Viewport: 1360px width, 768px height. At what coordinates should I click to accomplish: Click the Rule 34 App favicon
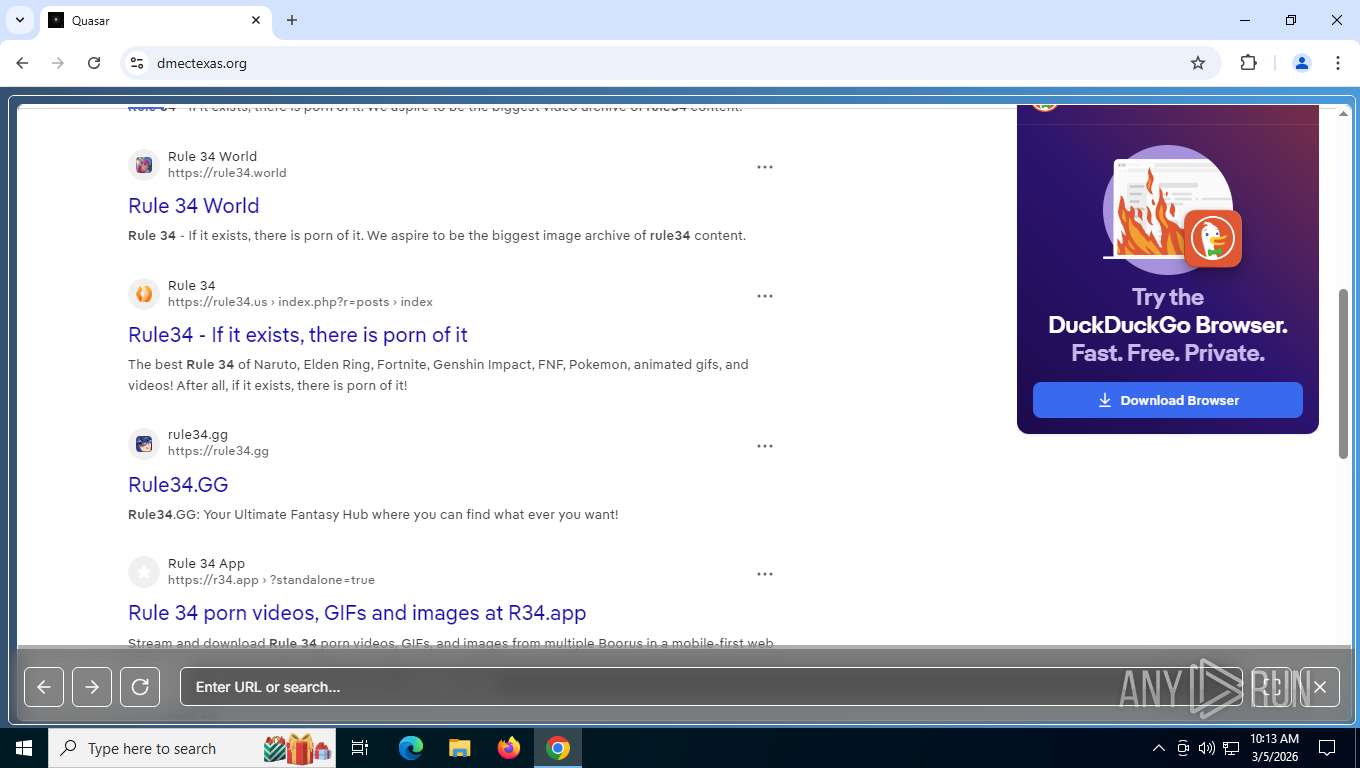pos(144,572)
